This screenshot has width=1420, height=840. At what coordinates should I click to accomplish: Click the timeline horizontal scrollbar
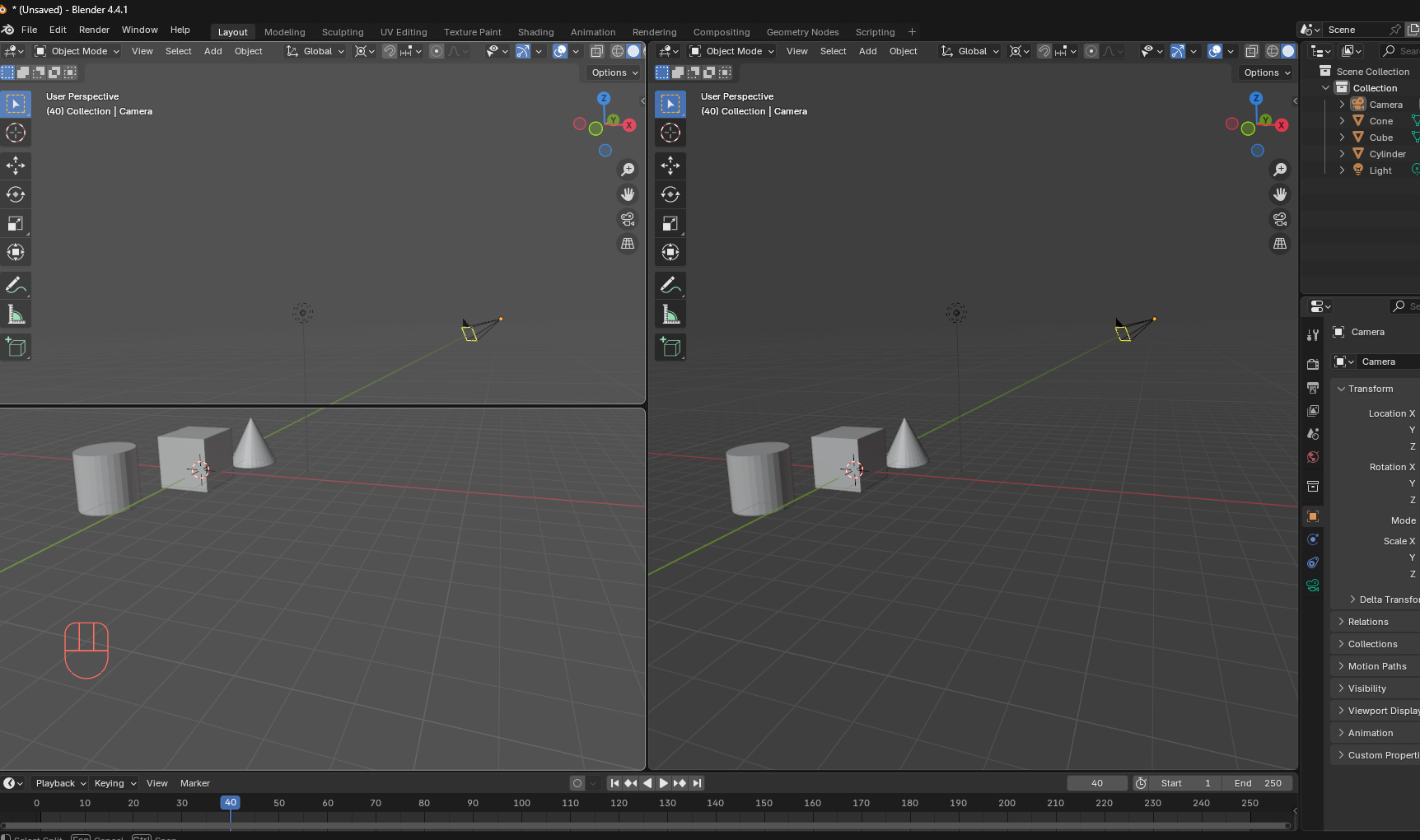(645, 825)
